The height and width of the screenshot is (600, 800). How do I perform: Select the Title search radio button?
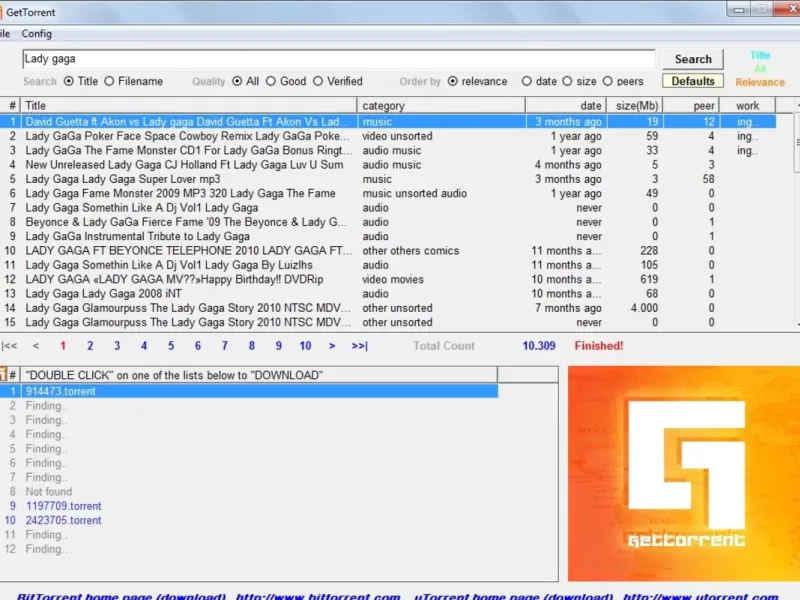click(x=68, y=81)
